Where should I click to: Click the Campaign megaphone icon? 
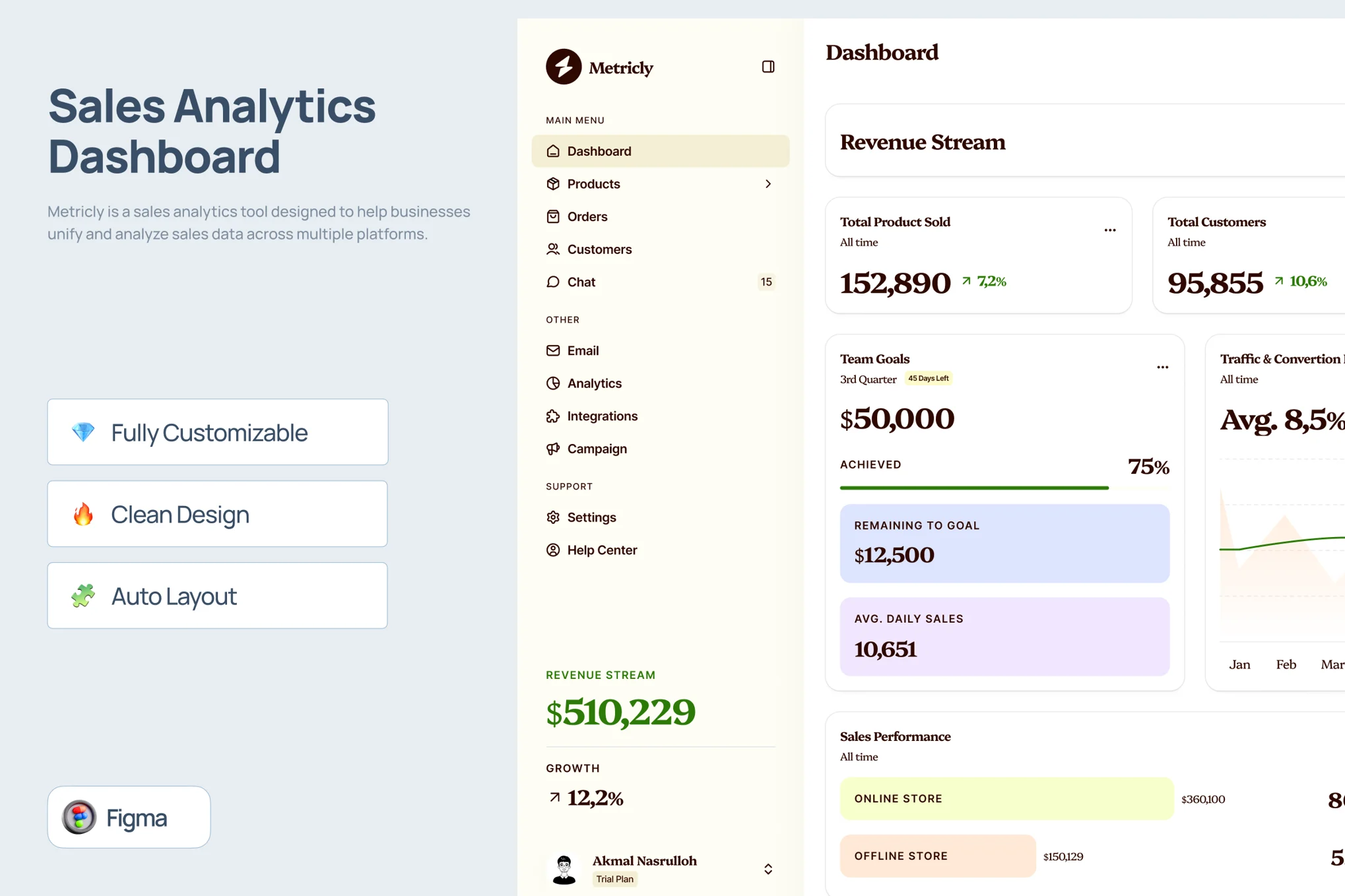pyautogui.click(x=553, y=449)
